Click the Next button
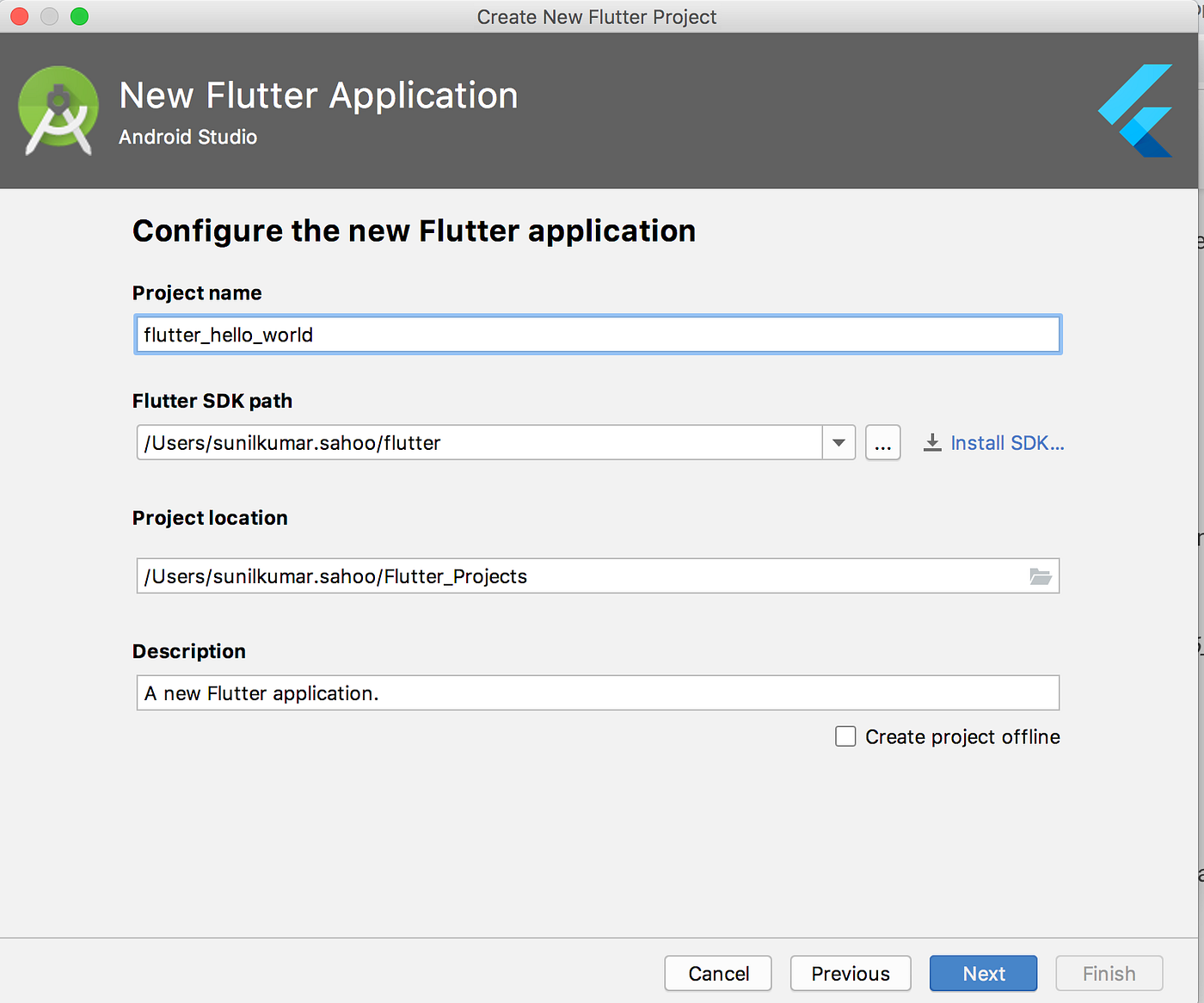 [x=983, y=973]
